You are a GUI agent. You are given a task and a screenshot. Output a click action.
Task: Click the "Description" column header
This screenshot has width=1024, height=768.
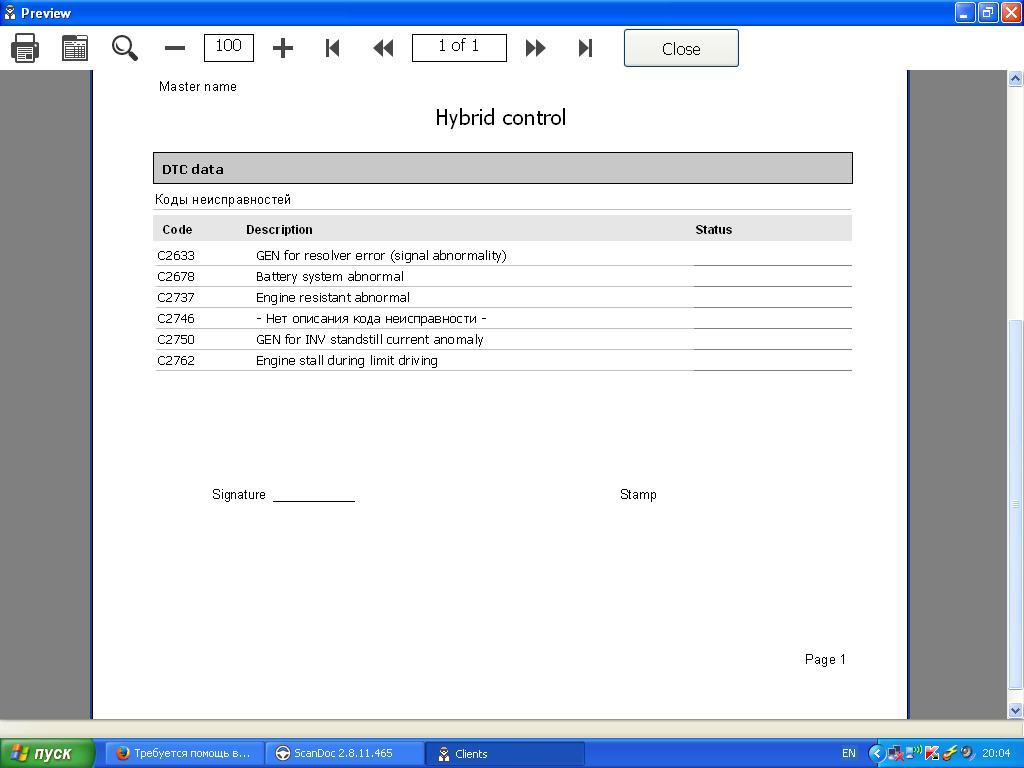(280, 229)
